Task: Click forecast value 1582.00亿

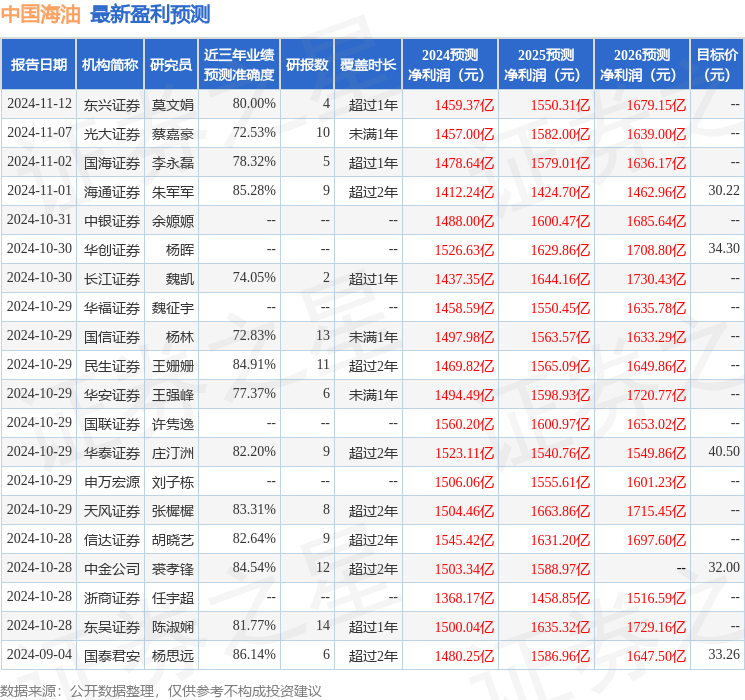Action: 560,134
